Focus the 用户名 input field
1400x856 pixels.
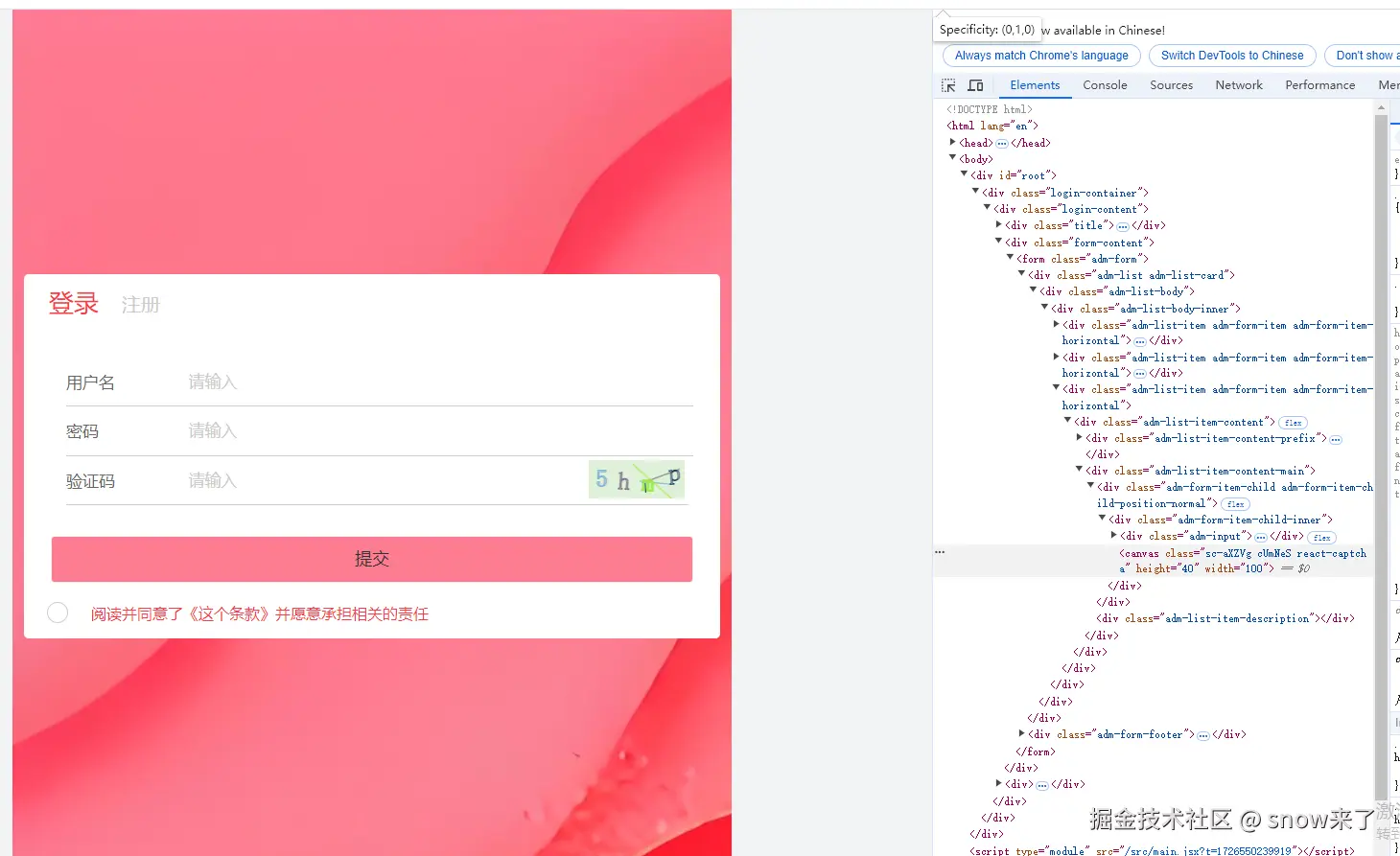pos(439,382)
